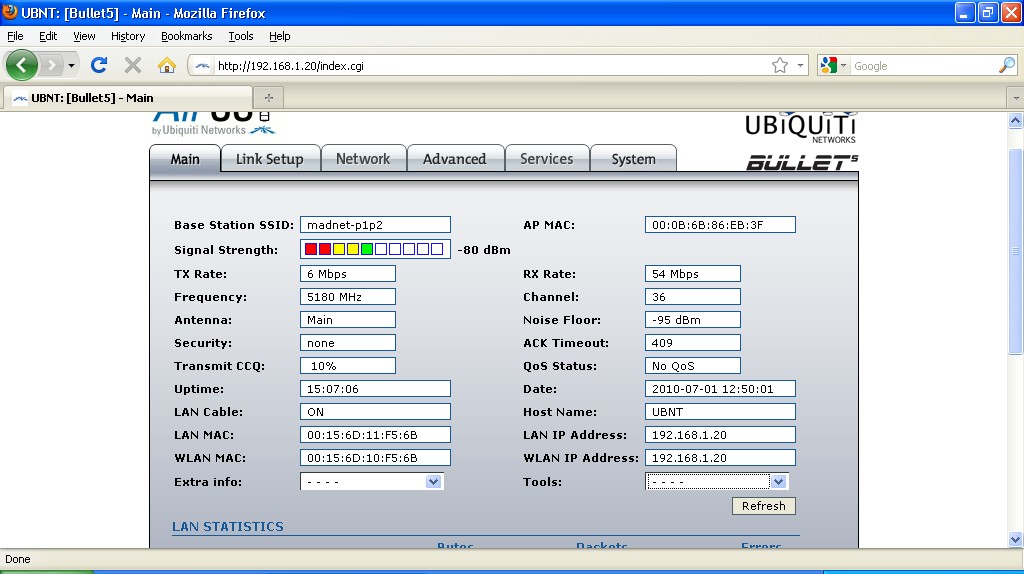Open the Bookmarks menu
1024x574 pixels.
coord(187,36)
